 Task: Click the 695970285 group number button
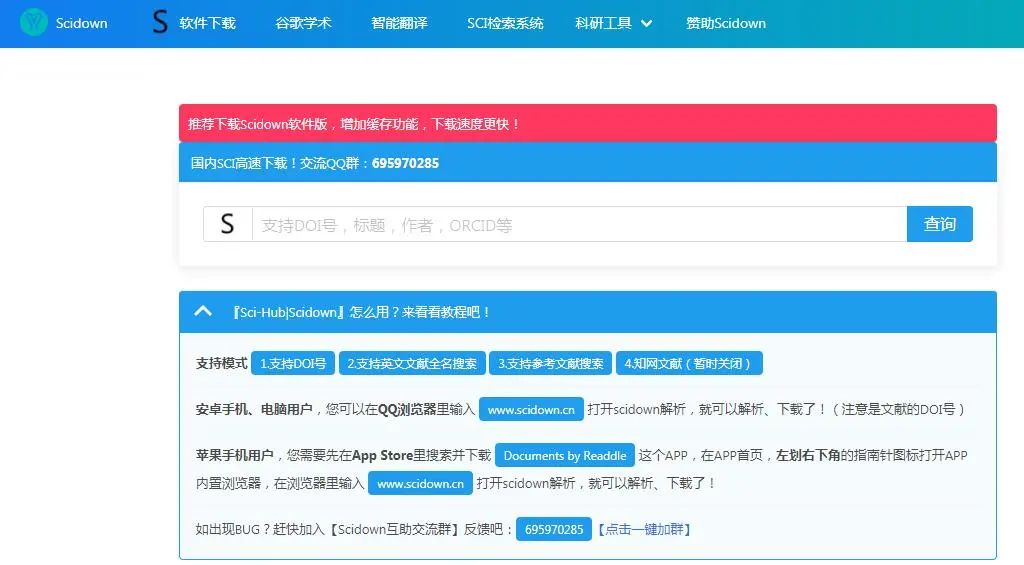click(554, 529)
